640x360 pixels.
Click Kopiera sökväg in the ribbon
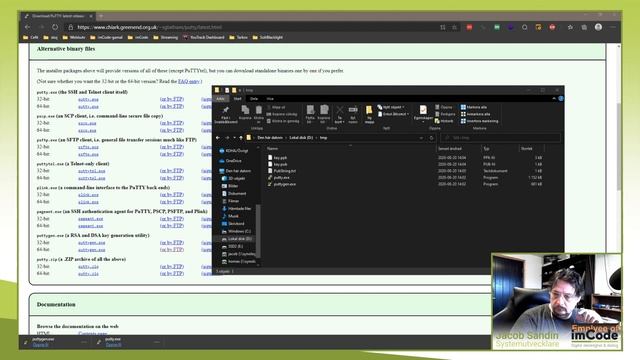pos(282,114)
